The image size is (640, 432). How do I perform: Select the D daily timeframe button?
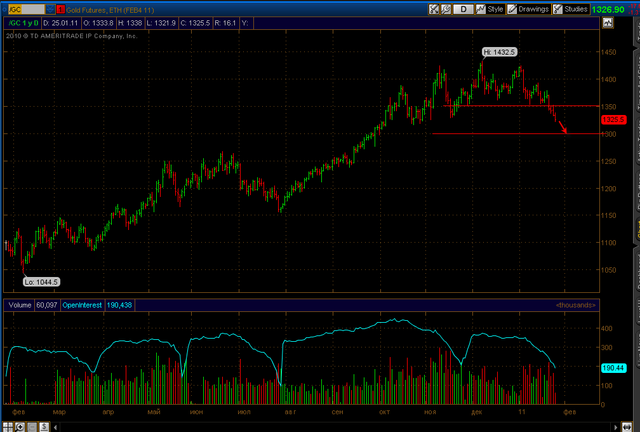(x=463, y=9)
